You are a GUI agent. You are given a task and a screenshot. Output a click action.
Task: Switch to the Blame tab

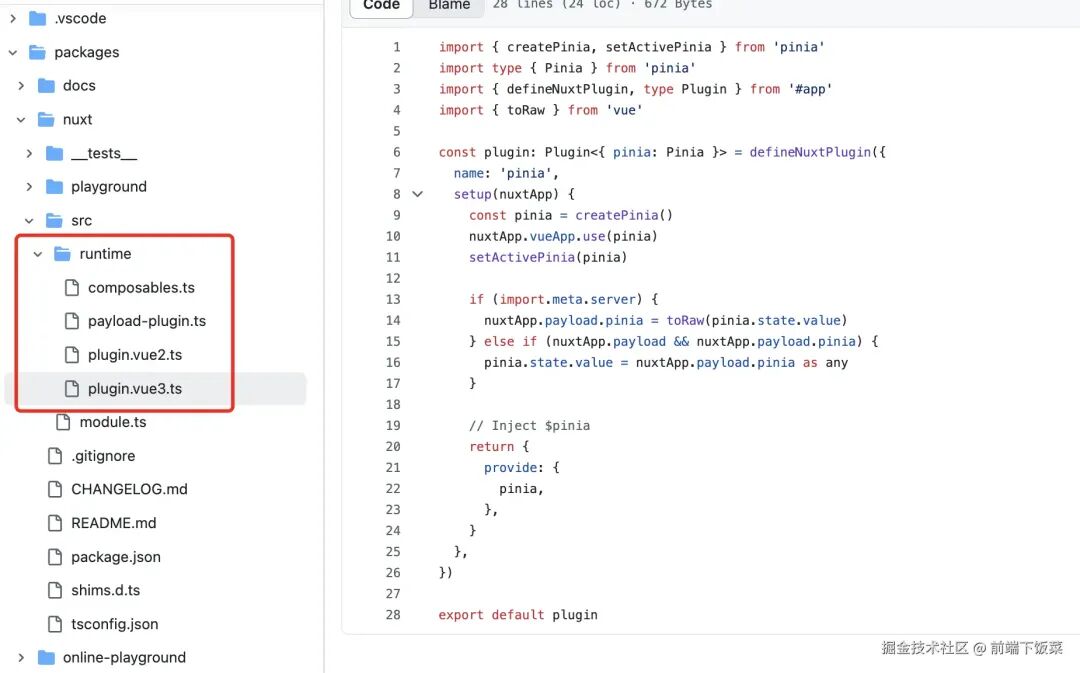point(449,6)
